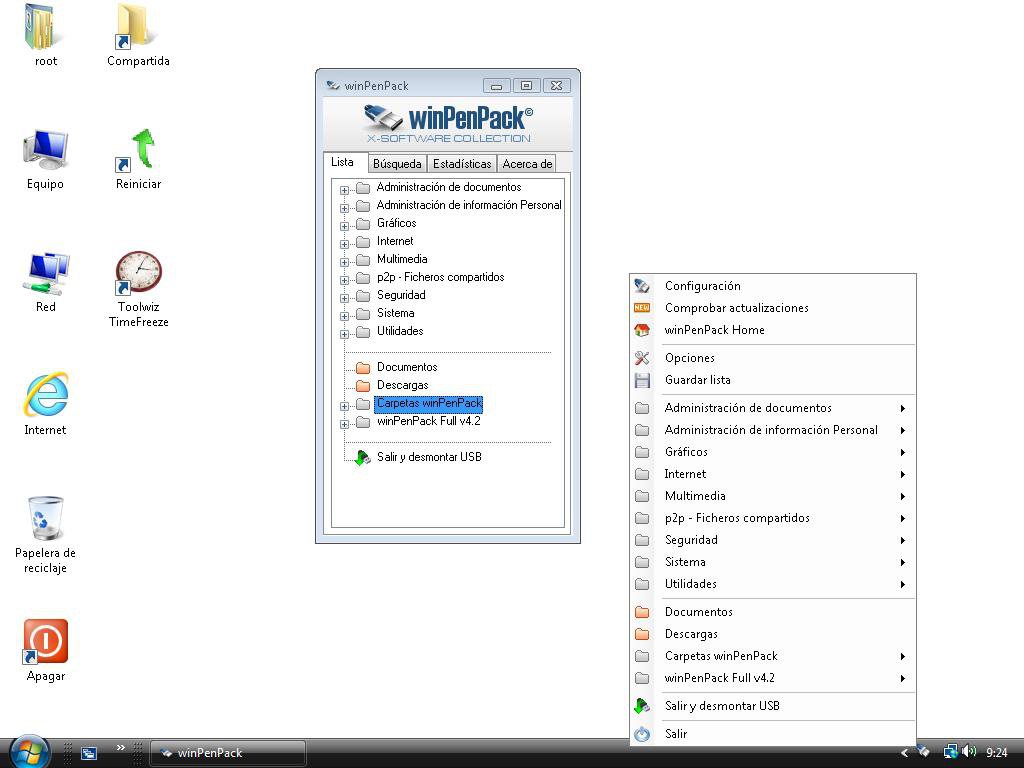
Task: Switch to the Estadísticas tab
Action: [462, 164]
